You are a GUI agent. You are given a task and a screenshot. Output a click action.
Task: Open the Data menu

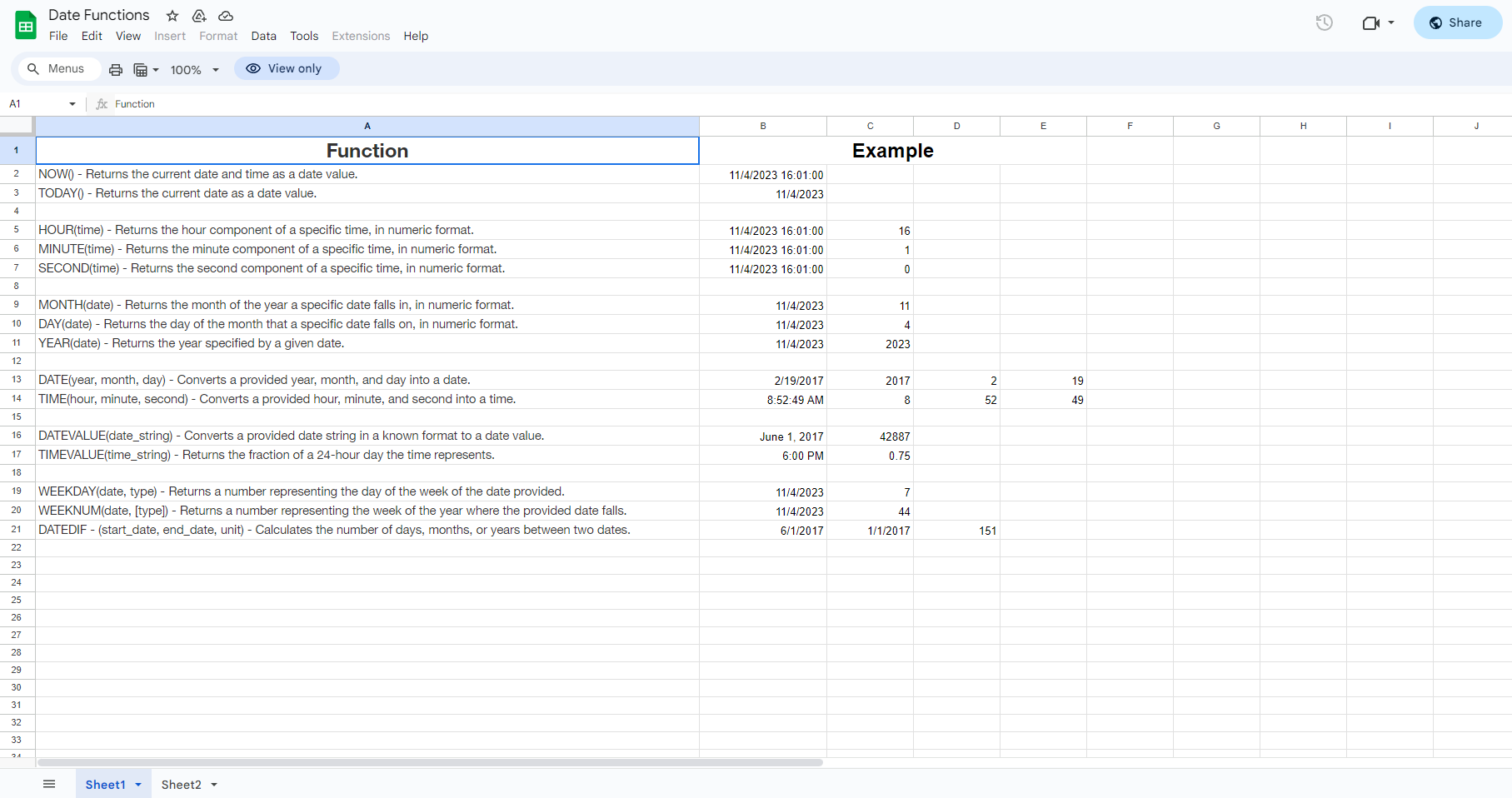[263, 36]
